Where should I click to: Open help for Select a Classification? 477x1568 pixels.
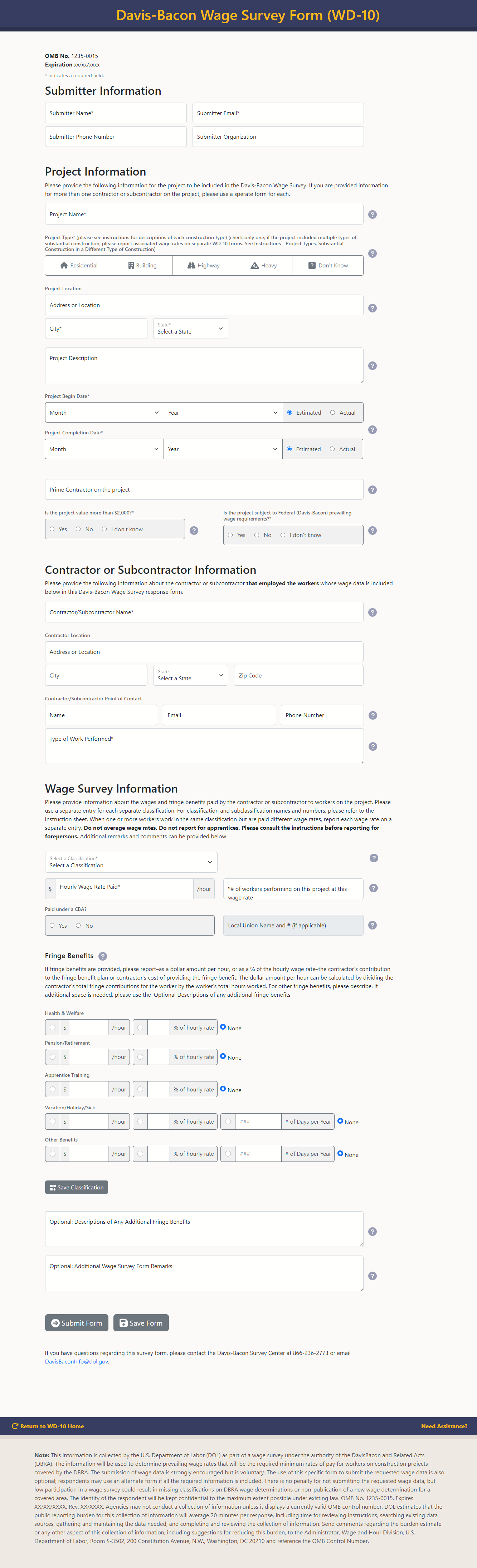point(374,858)
